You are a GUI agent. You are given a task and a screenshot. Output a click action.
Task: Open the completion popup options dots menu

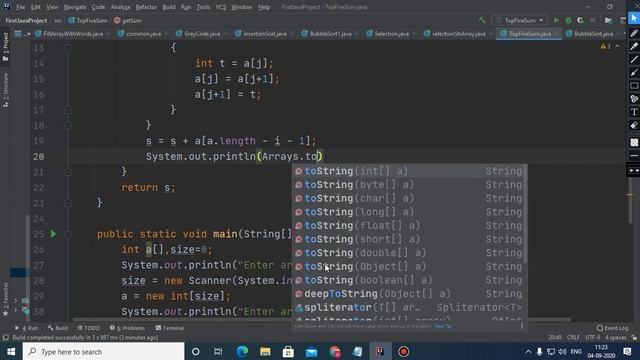(x=522, y=326)
